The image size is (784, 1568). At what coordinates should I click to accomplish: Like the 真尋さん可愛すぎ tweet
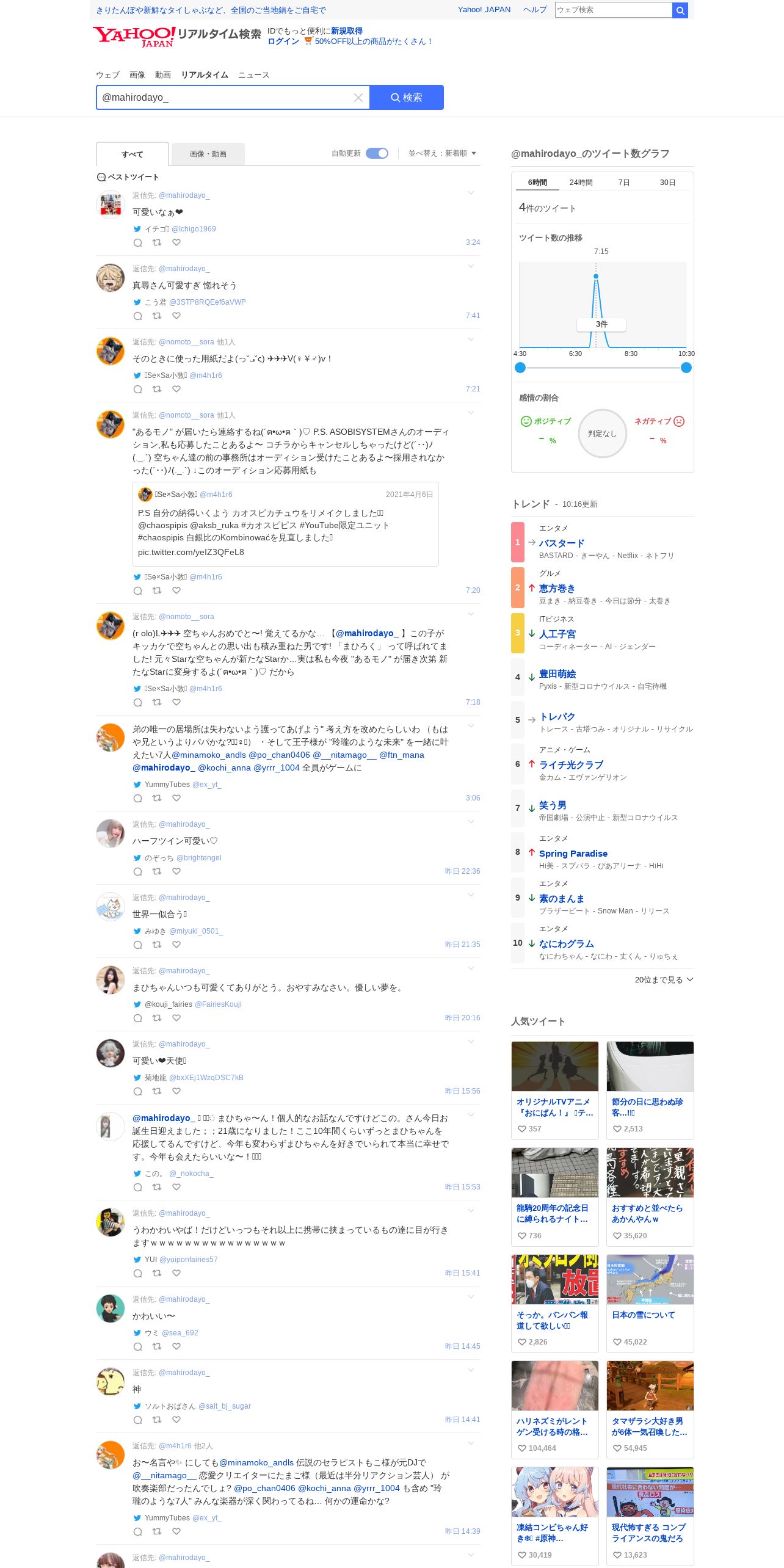pos(176,316)
